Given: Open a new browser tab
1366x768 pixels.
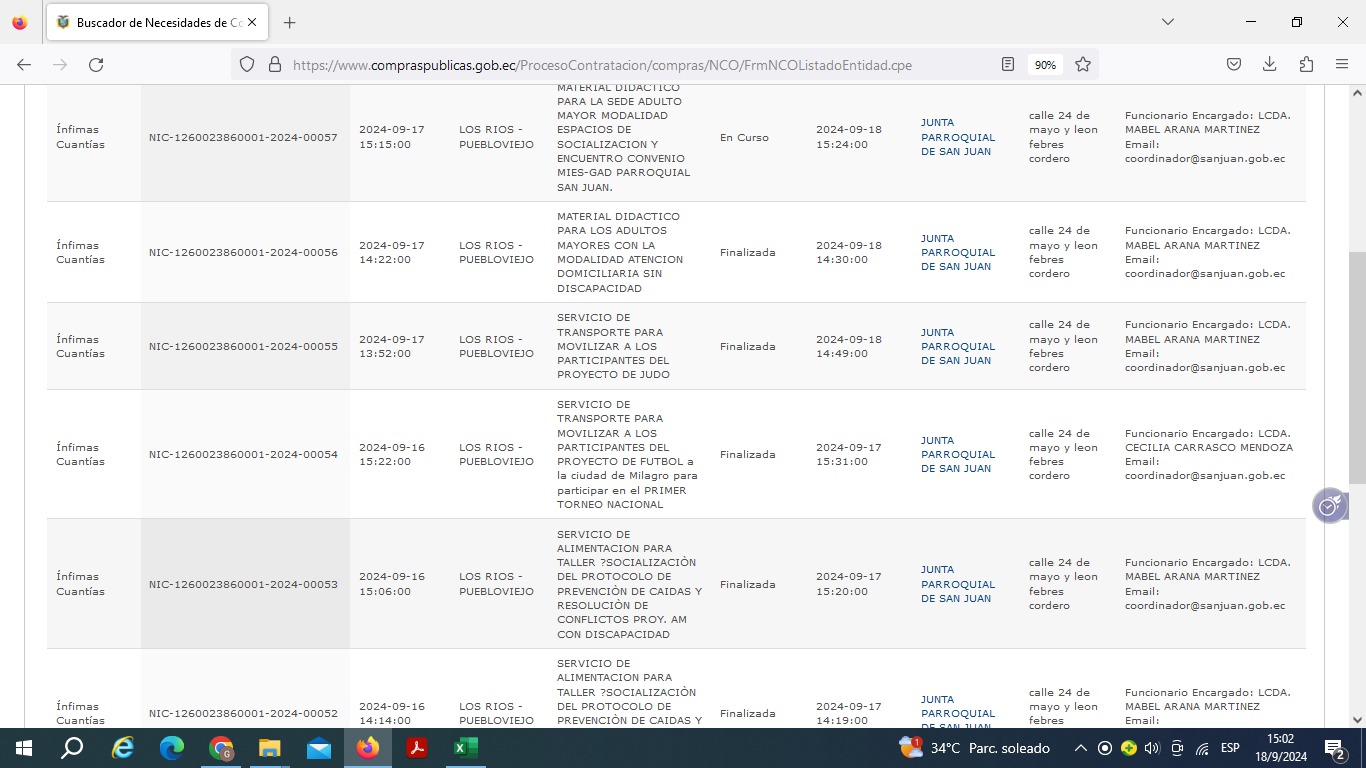Looking at the screenshot, I should point(289,22).
